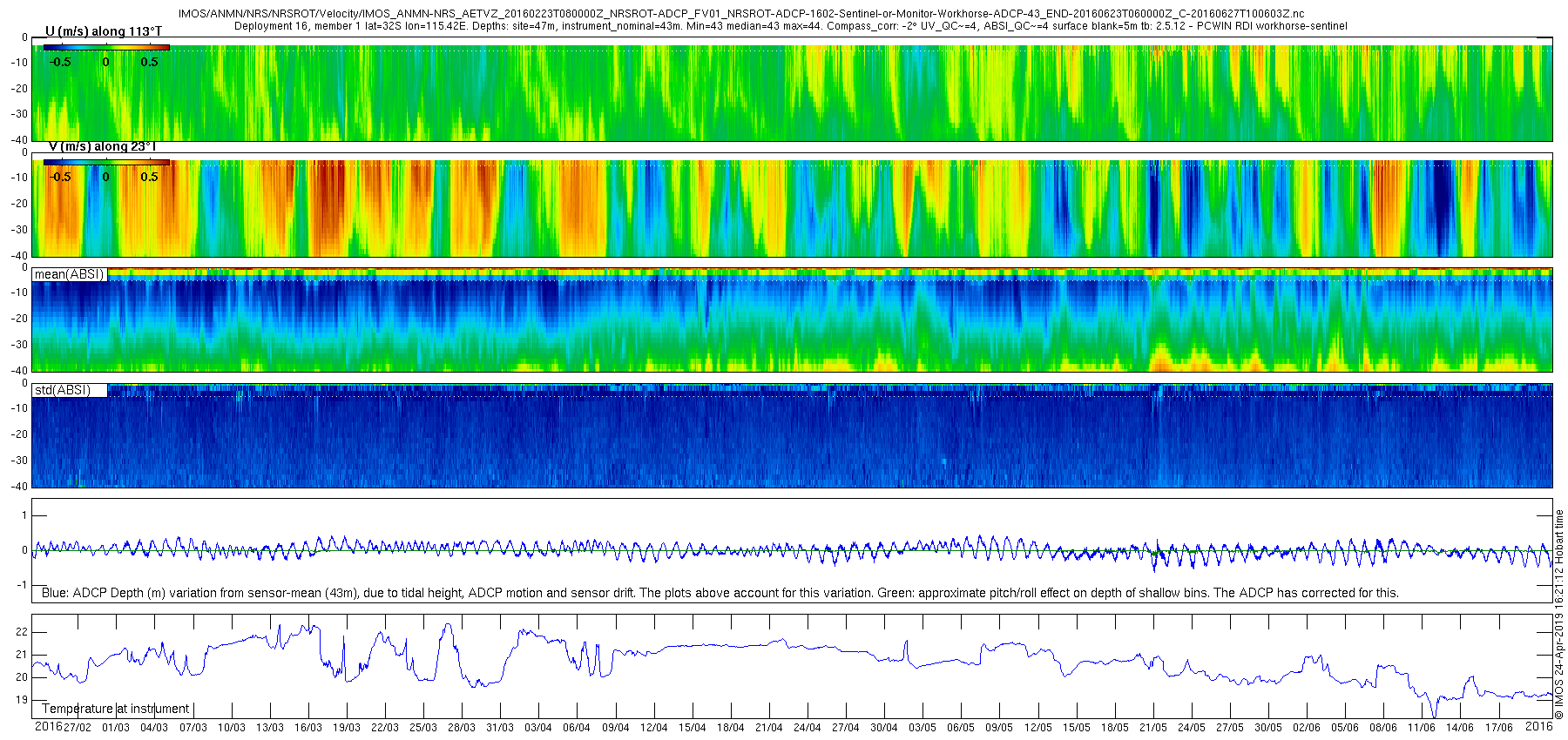Click the '09/04' date tick label
The width and height of the screenshot is (1568, 740).
(x=616, y=728)
